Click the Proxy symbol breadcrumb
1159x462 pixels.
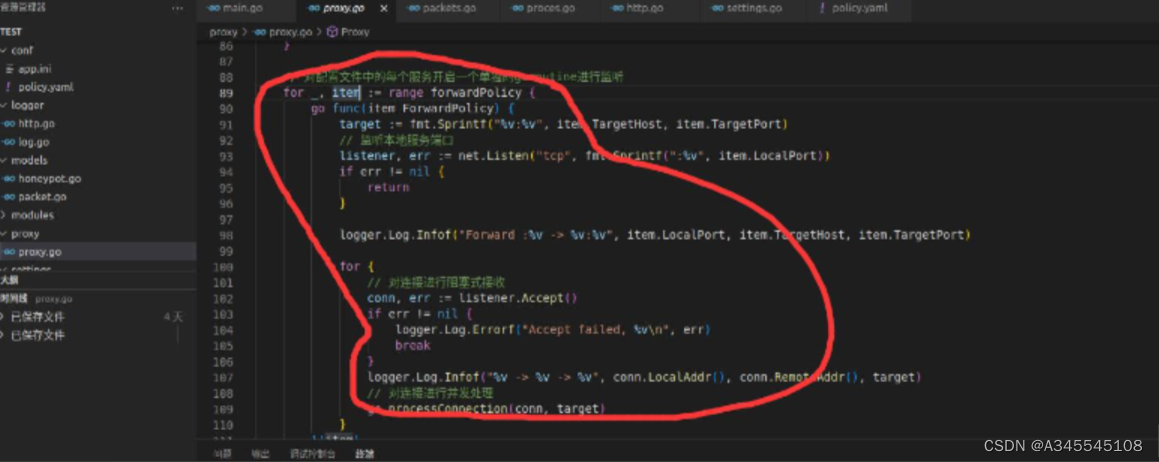point(355,32)
